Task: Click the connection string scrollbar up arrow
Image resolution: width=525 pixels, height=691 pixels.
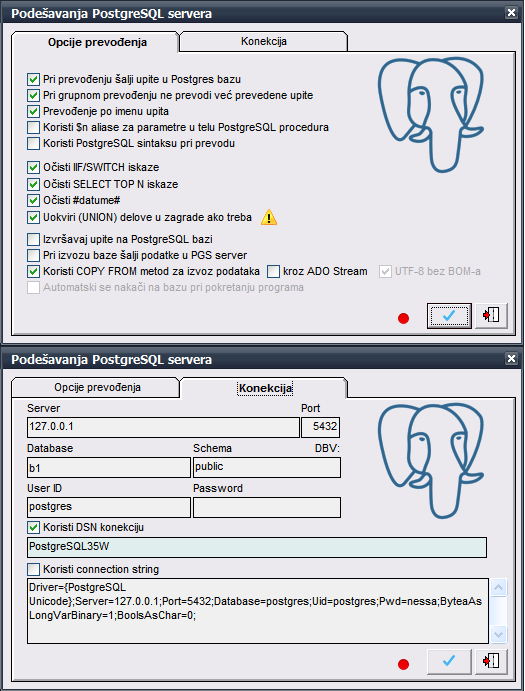Action: (x=499, y=587)
